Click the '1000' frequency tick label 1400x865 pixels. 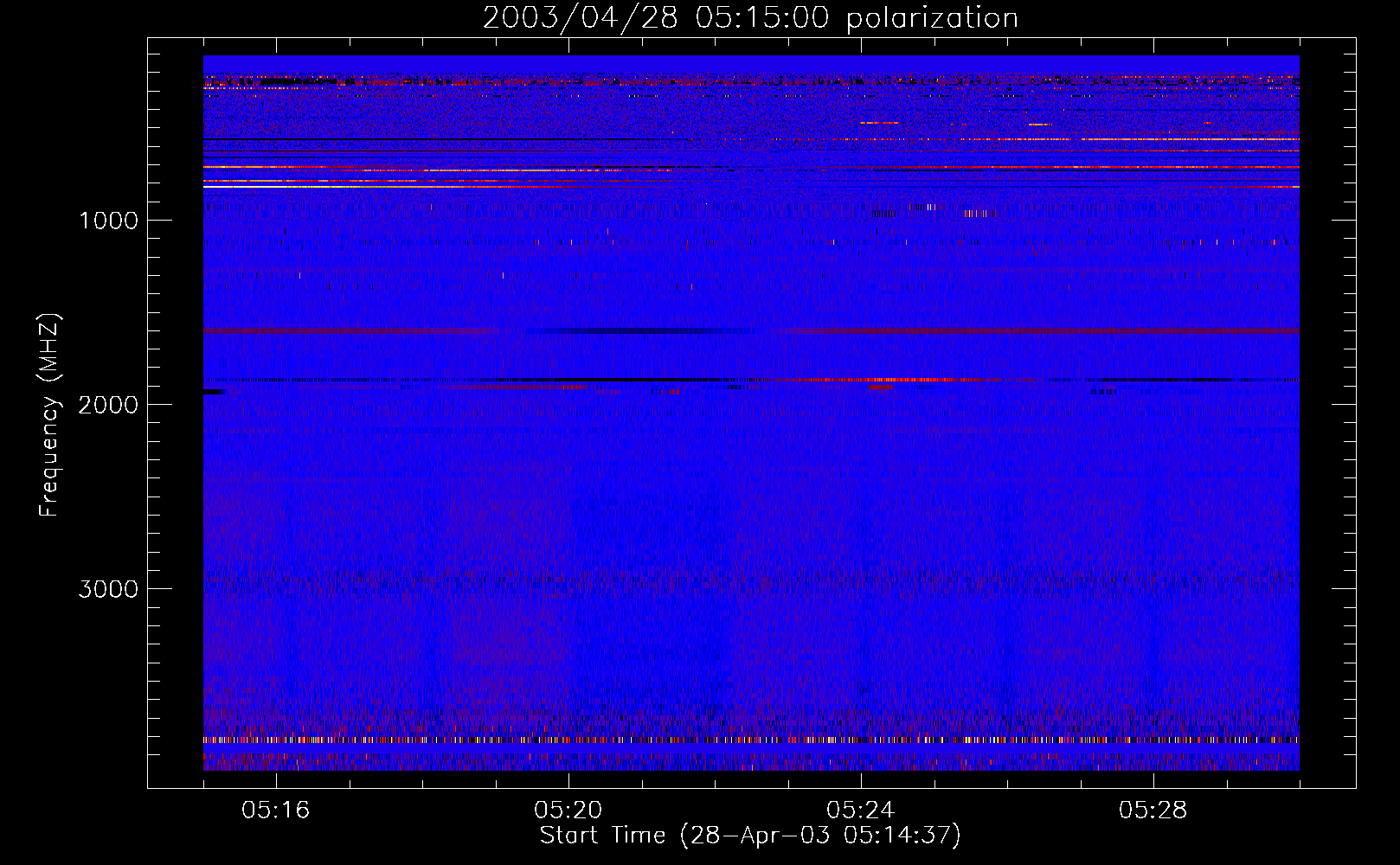pos(108,221)
